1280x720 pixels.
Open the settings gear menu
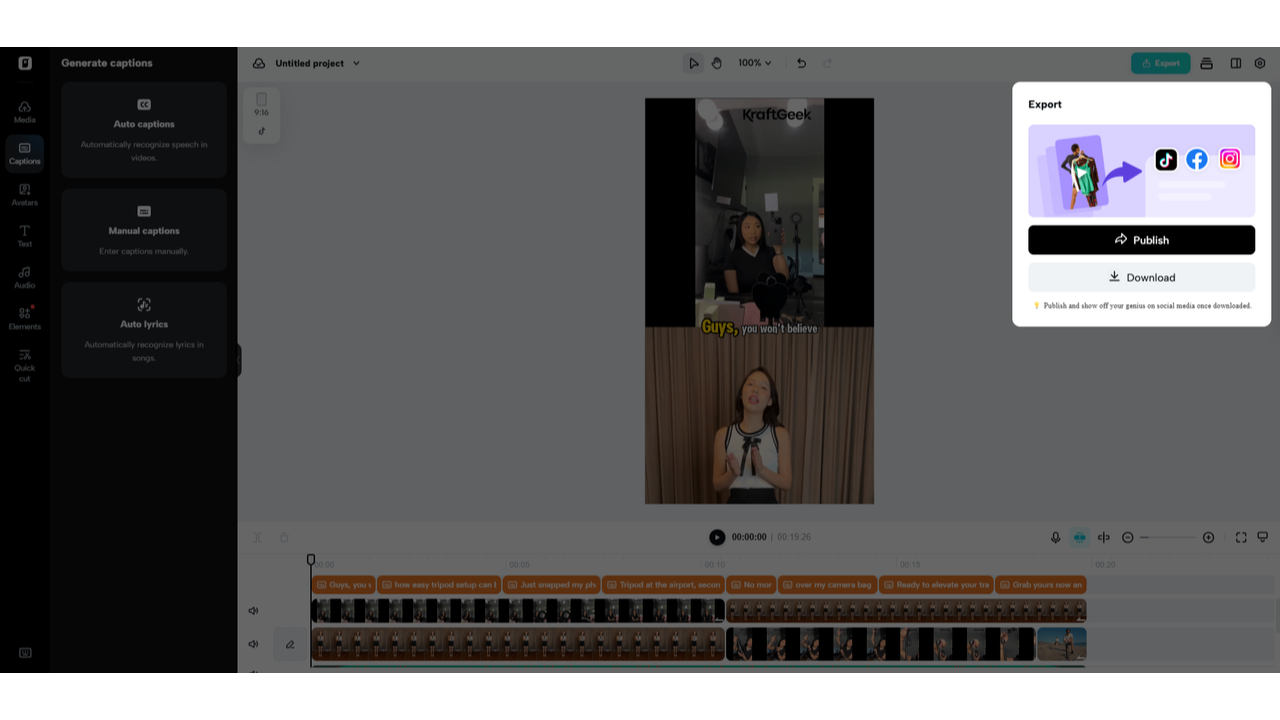pyautogui.click(x=1260, y=62)
